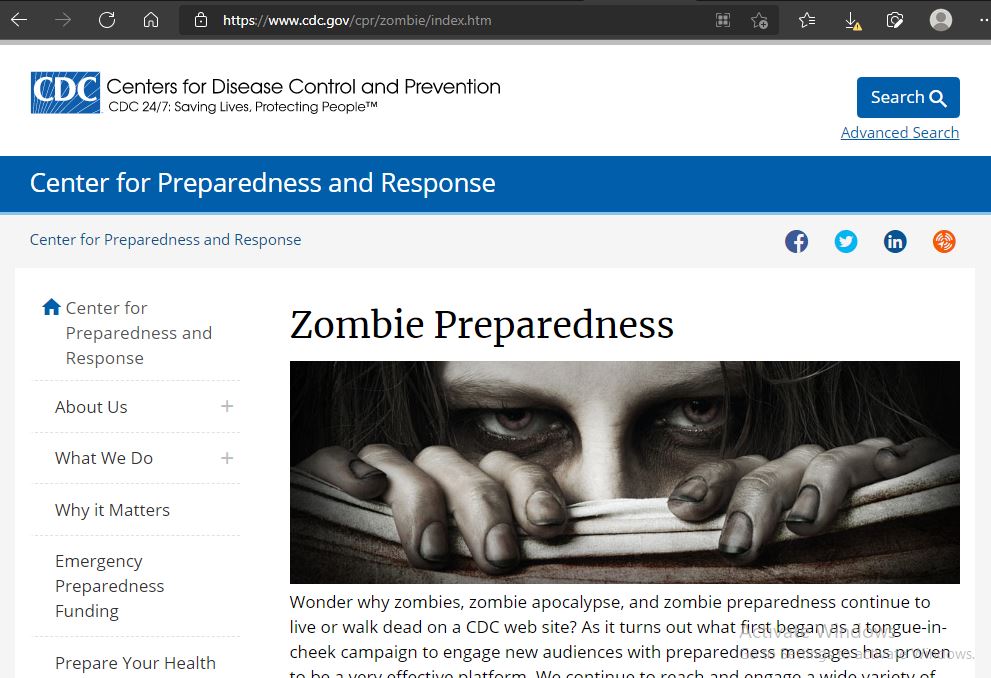991x678 pixels.
Task: Click Centers for Disease Control and Prevention title
Action: coord(303,86)
